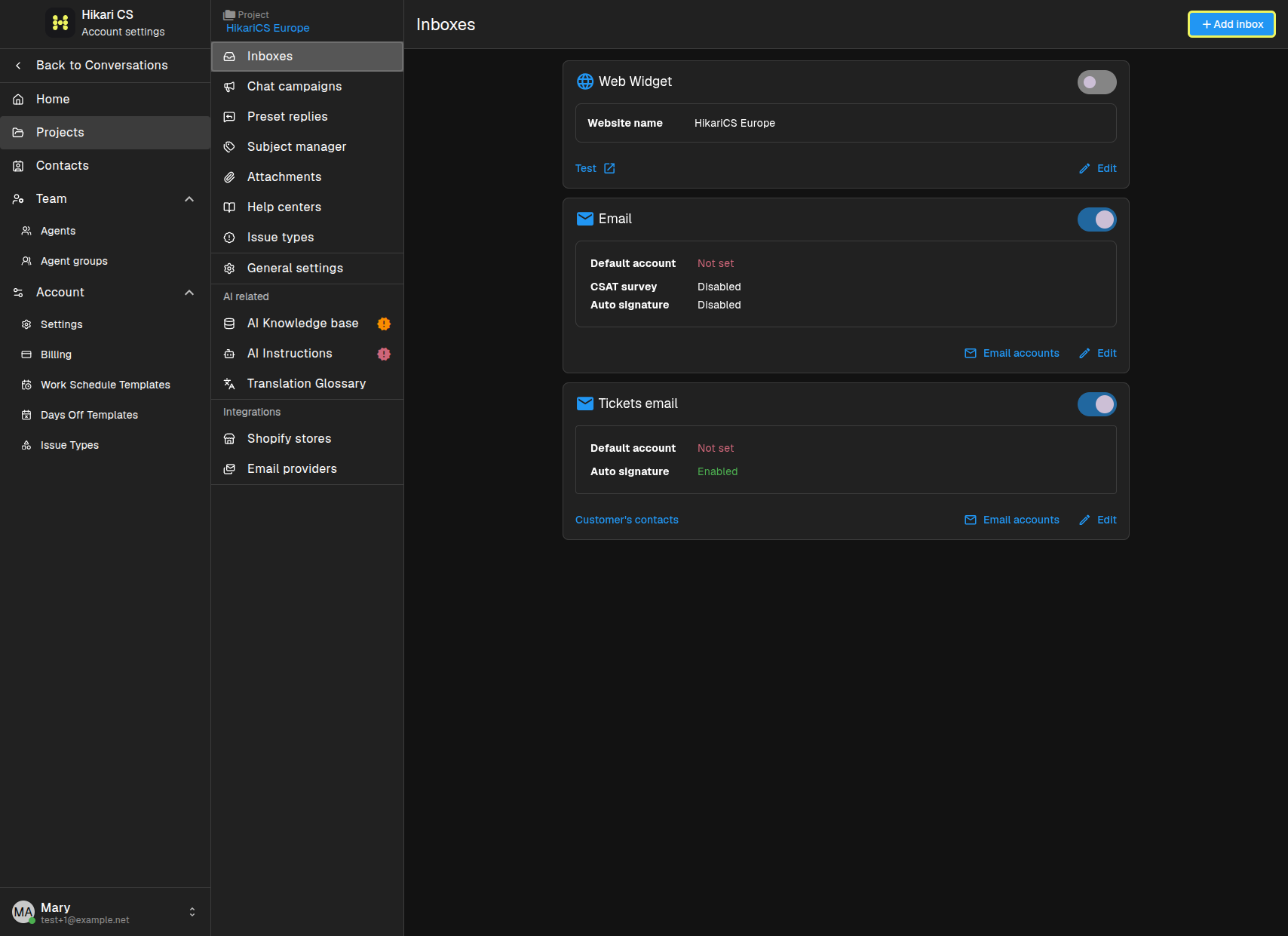Image resolution: width=1288 pixels, height=936 pixels.
Task: Go Back to Conversations
Action: point(105,66)
